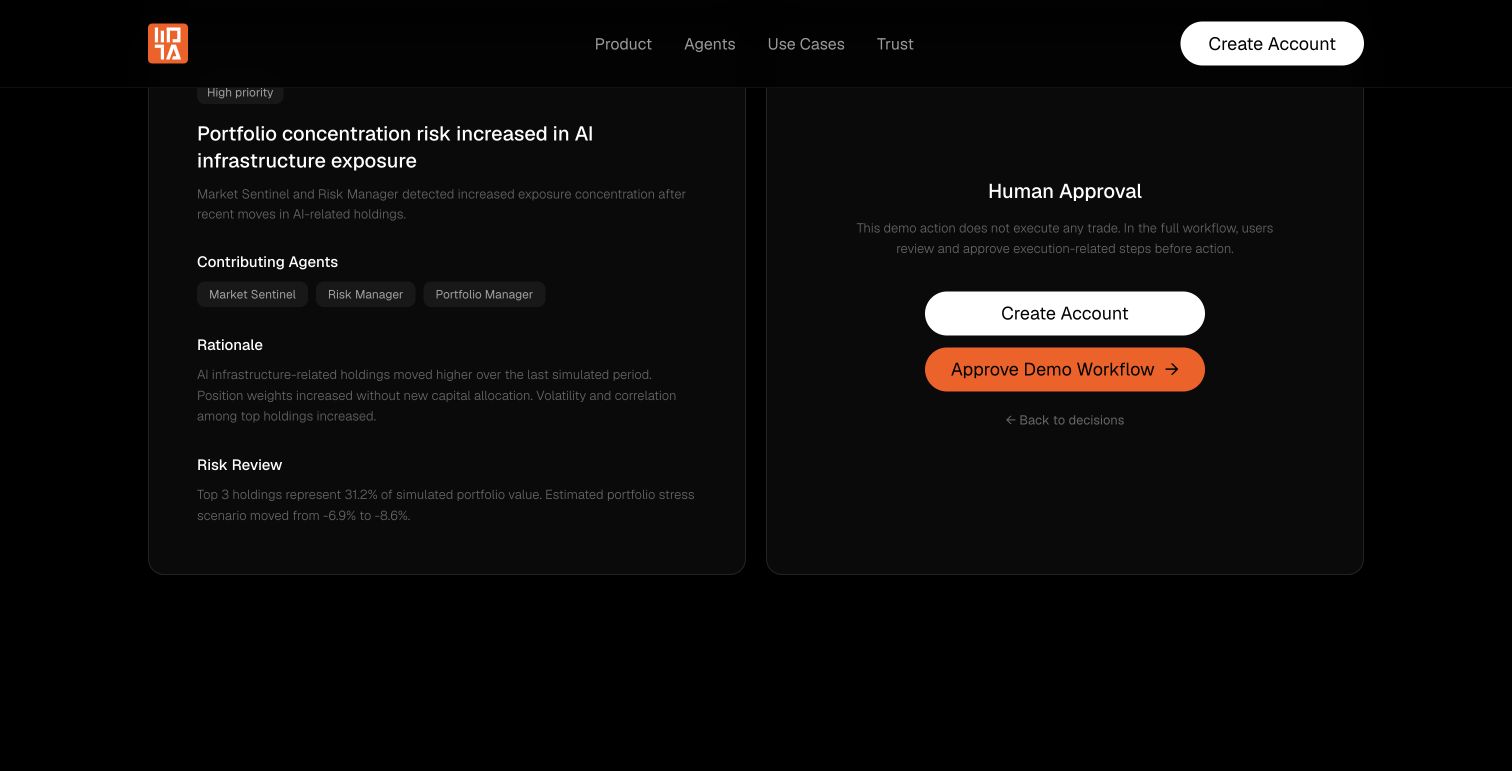Click the orange brand logo icon
1512x771 pixels.
tap(168, 44)
